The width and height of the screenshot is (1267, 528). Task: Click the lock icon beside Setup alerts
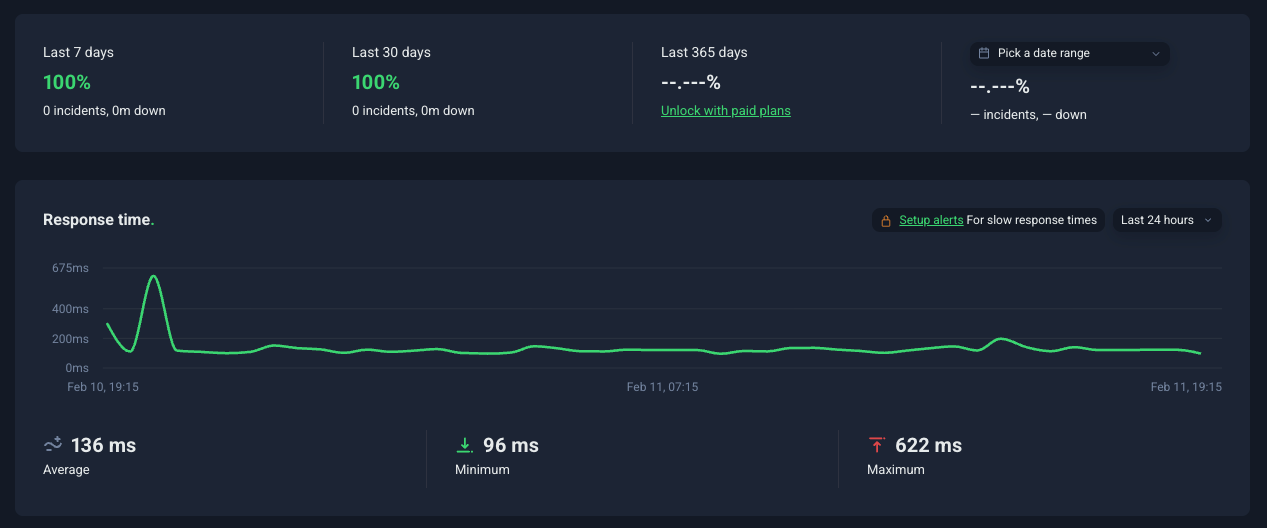[x=886, y=220]
